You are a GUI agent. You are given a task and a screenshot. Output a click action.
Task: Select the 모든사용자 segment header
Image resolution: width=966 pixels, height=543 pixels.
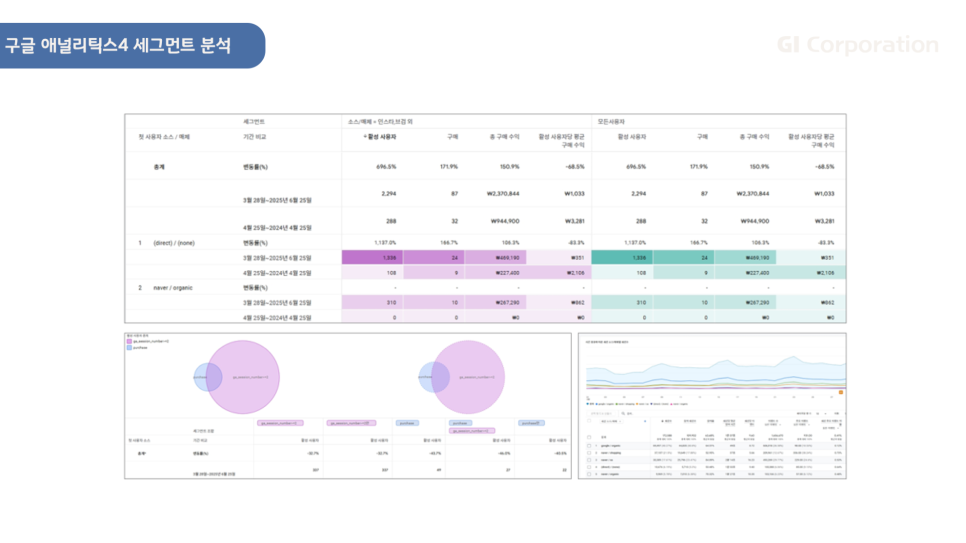pyautogui.click(x=611, y=122)
